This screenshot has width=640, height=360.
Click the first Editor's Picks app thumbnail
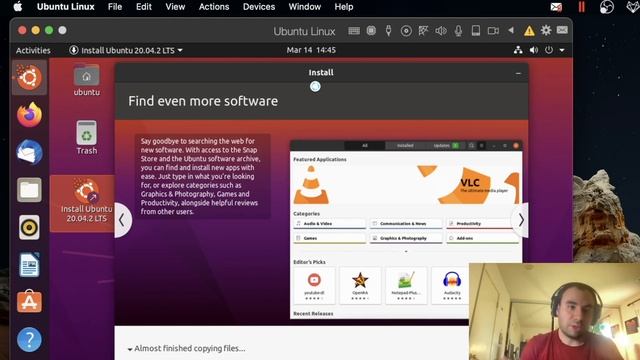coord(314,286)
